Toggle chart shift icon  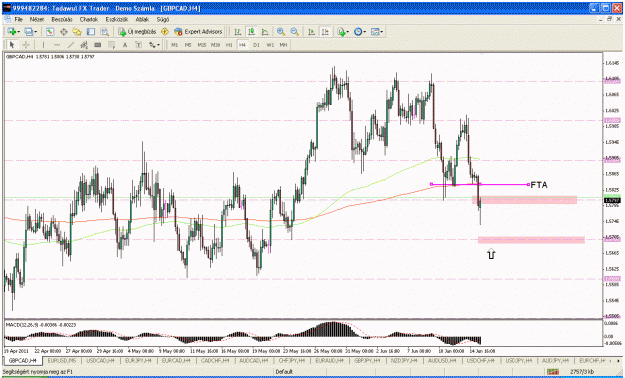tap(325, 32)
